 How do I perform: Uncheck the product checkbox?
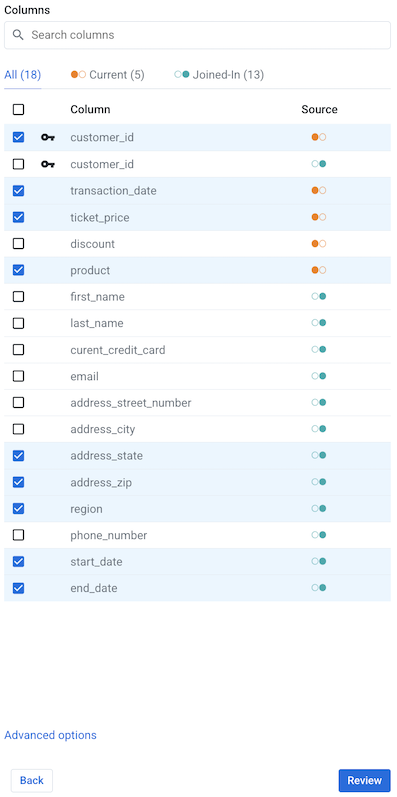pyautogui.click(x=18, y=270)
